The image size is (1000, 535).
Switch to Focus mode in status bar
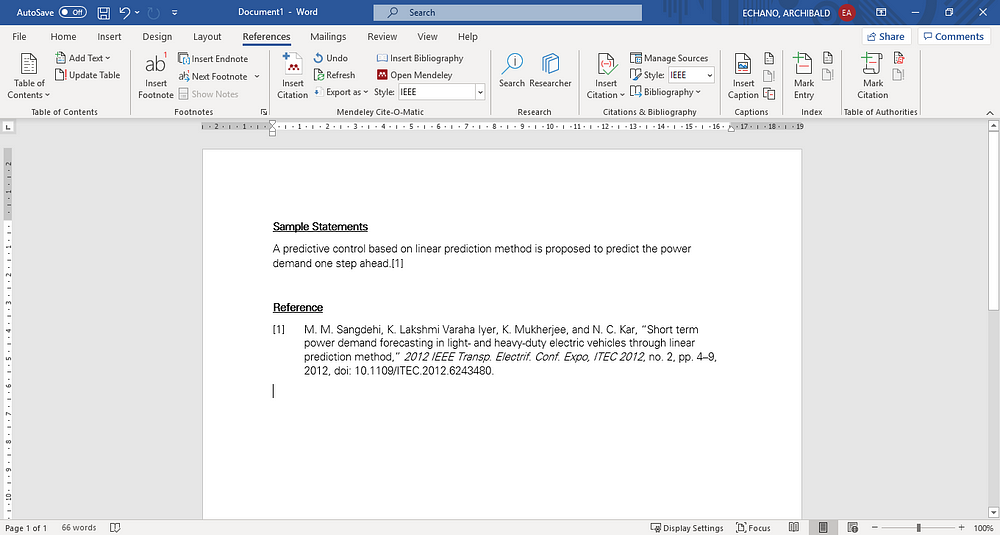click(753, 528)
